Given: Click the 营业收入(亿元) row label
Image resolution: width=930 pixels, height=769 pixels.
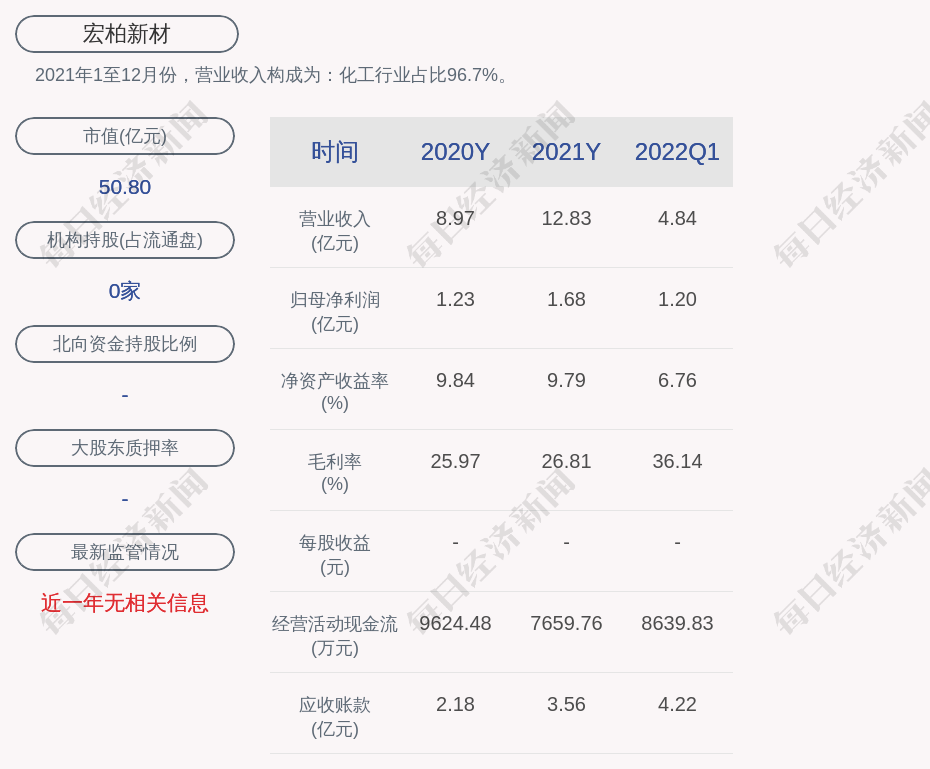Looking at the screenshot, I should click(335, 231).
